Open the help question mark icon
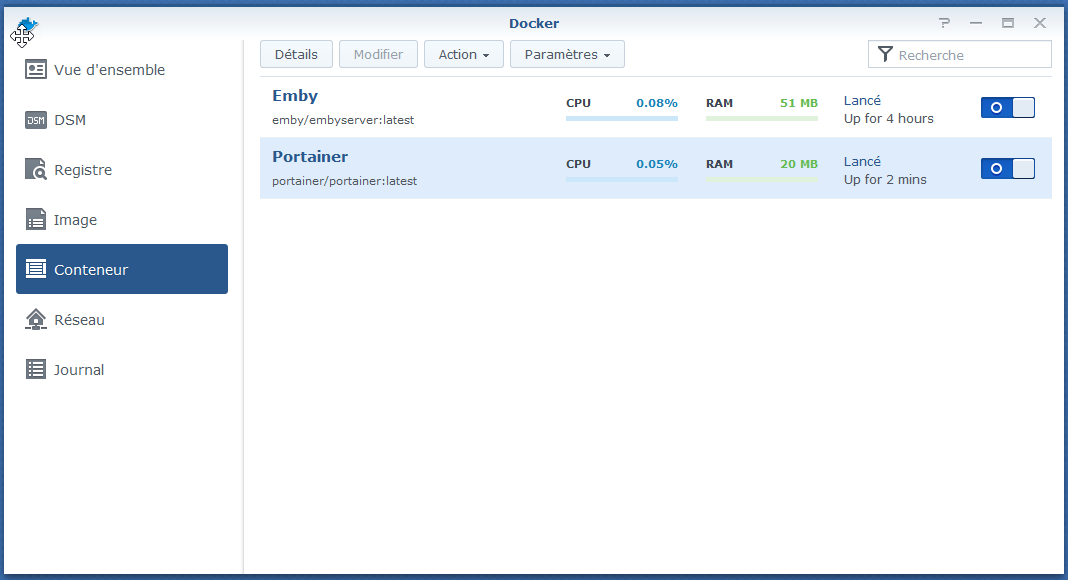Screen dimensions: 1068x580 (944, 23)
